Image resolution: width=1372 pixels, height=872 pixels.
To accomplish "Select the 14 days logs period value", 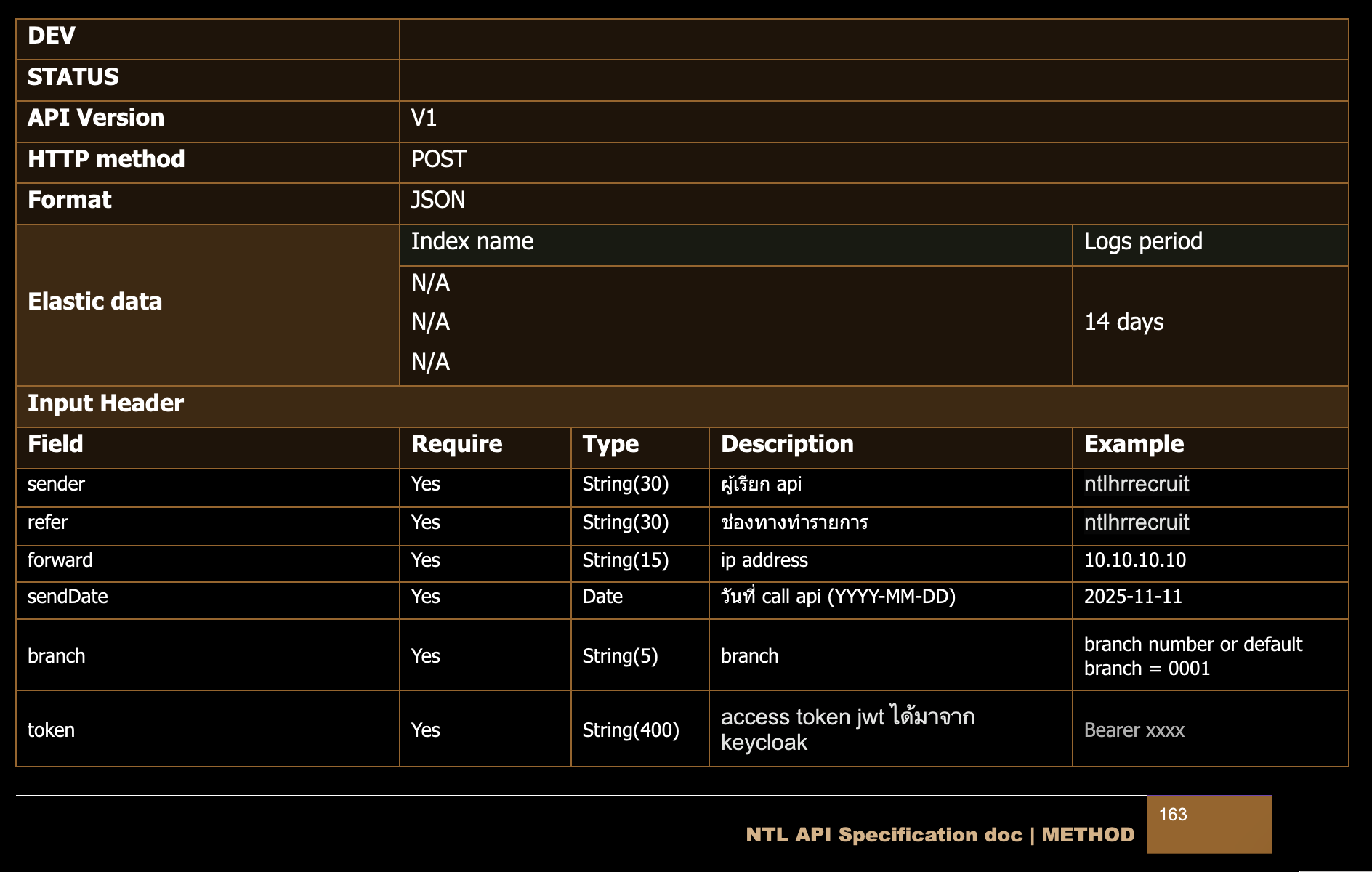I will (x=1123, y=322).
